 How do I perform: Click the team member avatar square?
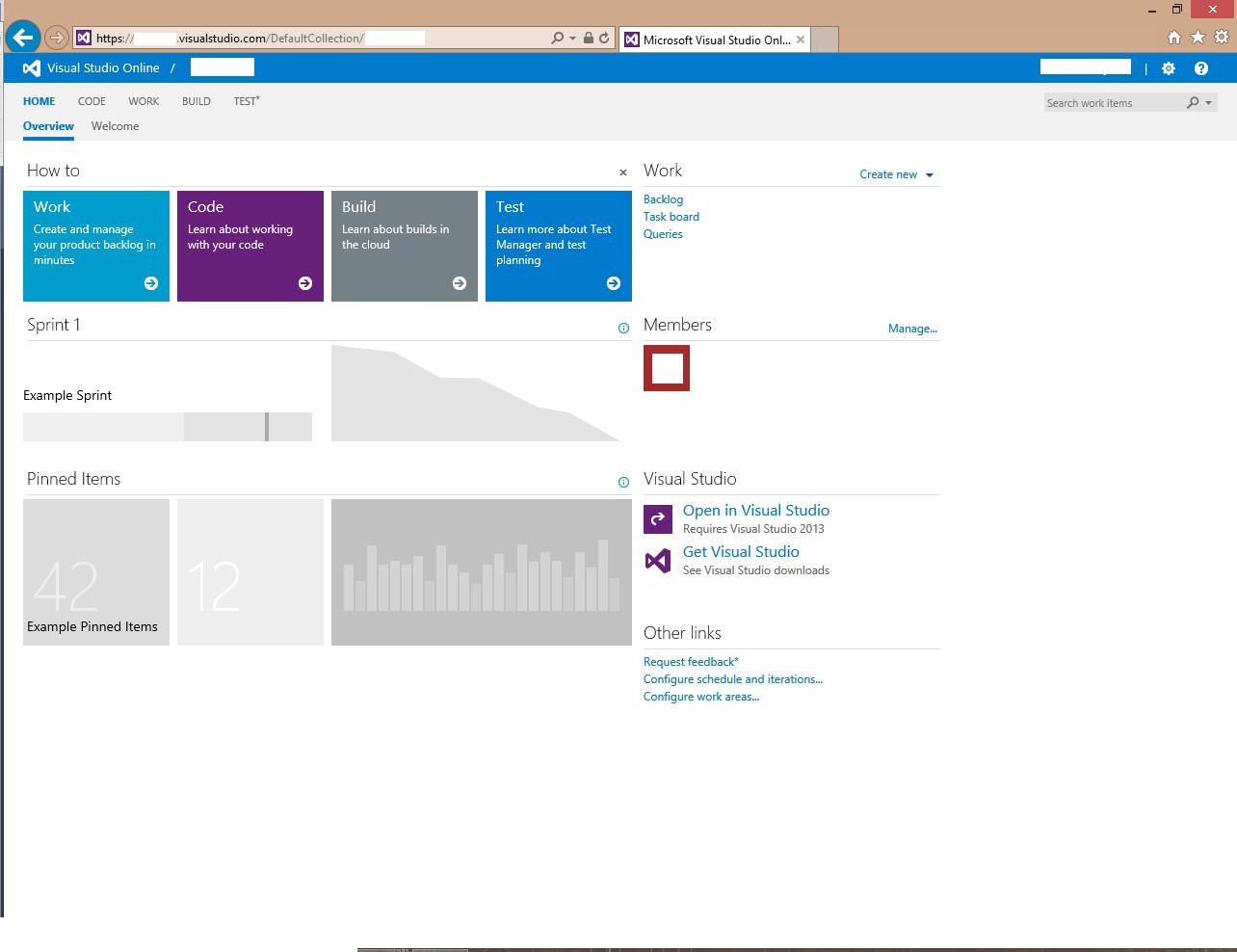pyautogui.click(x=667, y=368)
